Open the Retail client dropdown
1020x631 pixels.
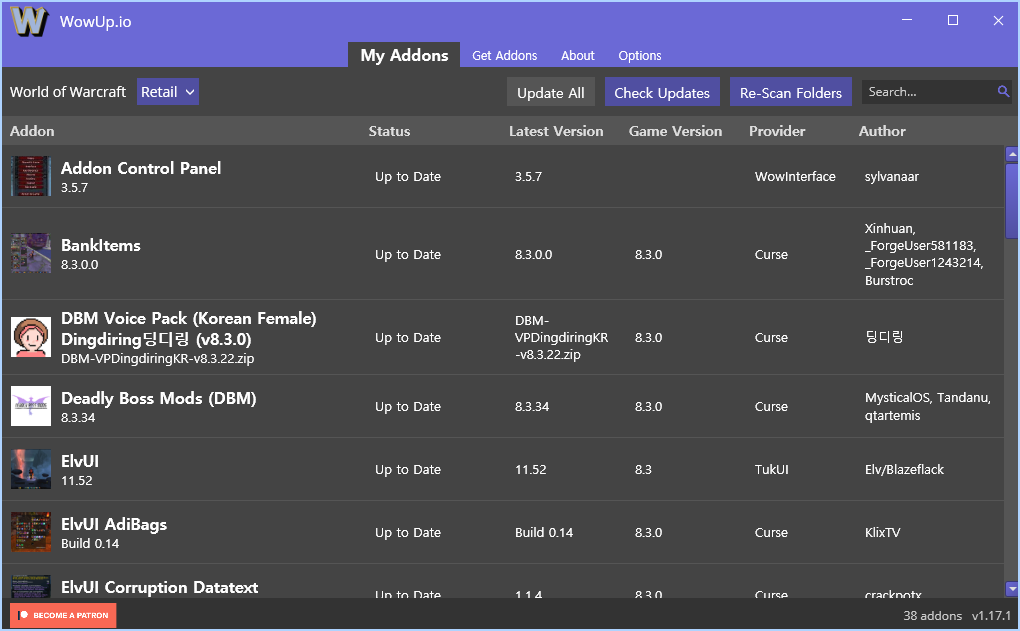tap(168, 92)
